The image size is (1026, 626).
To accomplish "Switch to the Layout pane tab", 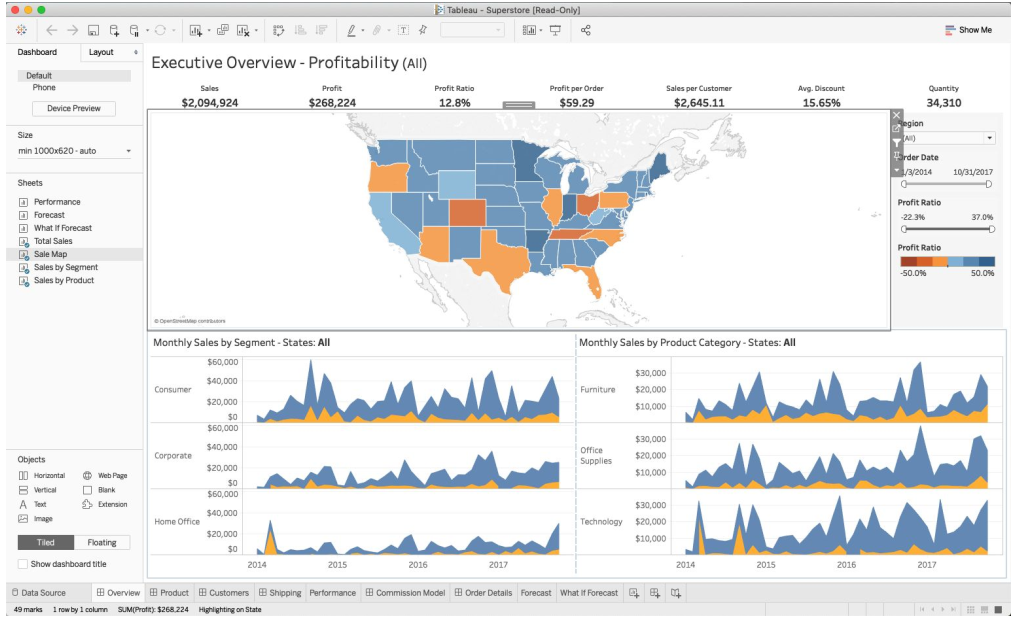I will tap(101, 52).
